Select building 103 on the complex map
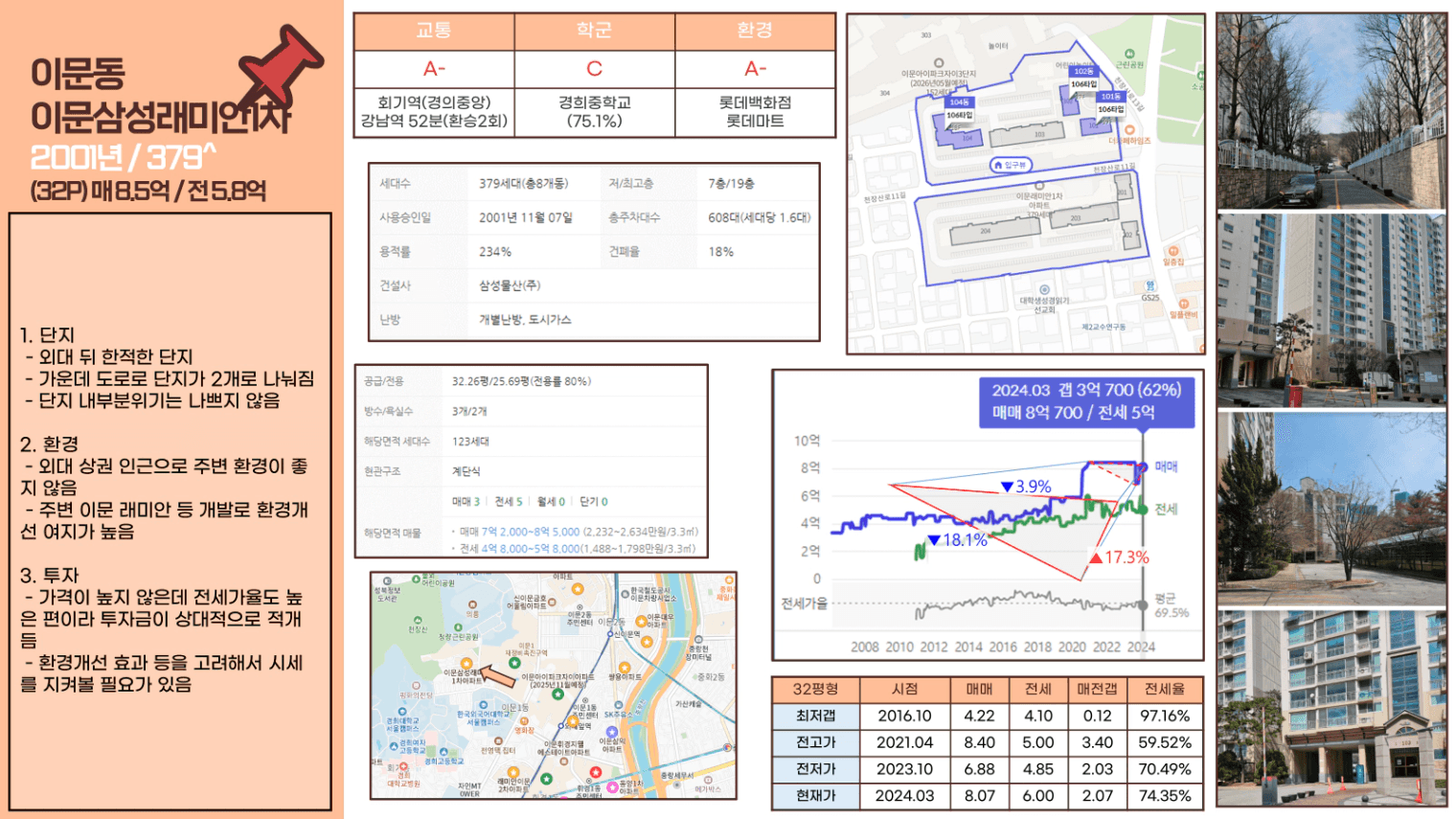 pyautogui.click(x=1027, y=134)
